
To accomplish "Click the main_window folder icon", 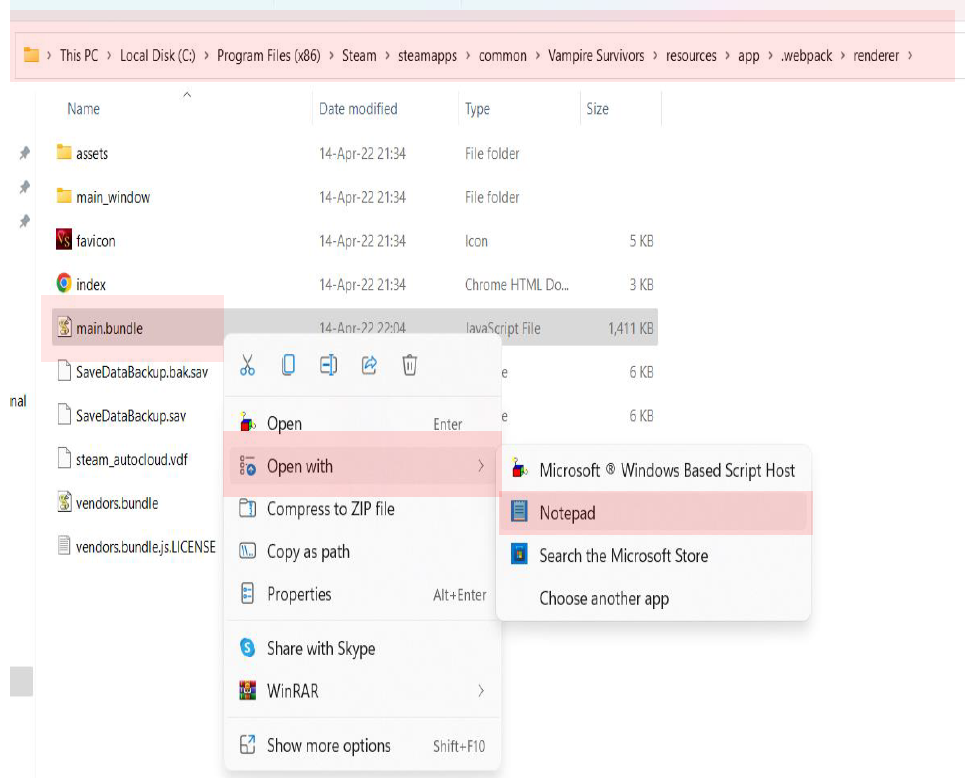I will pyautogui.click(x=64, y=196).
